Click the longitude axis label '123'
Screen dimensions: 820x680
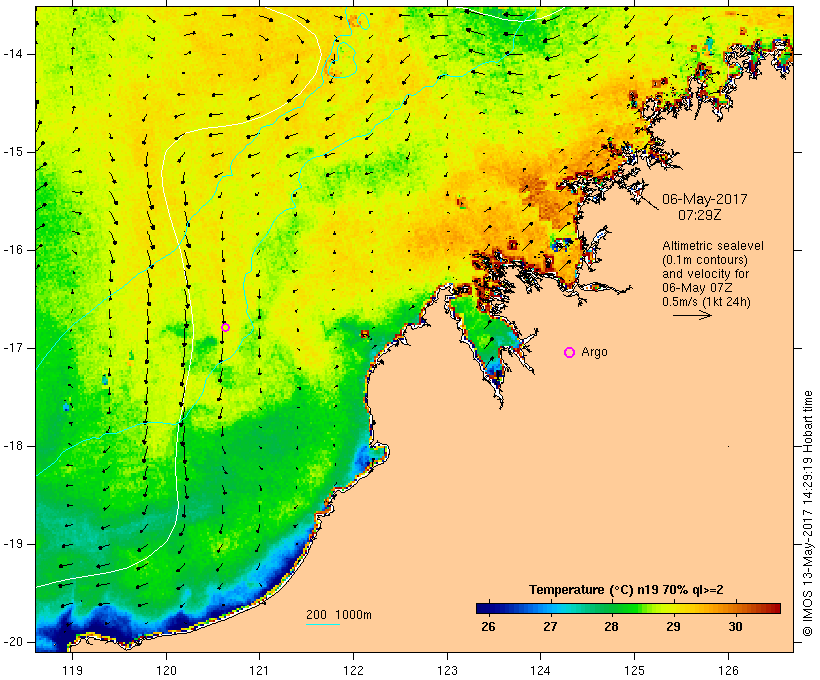coord(447,670)
